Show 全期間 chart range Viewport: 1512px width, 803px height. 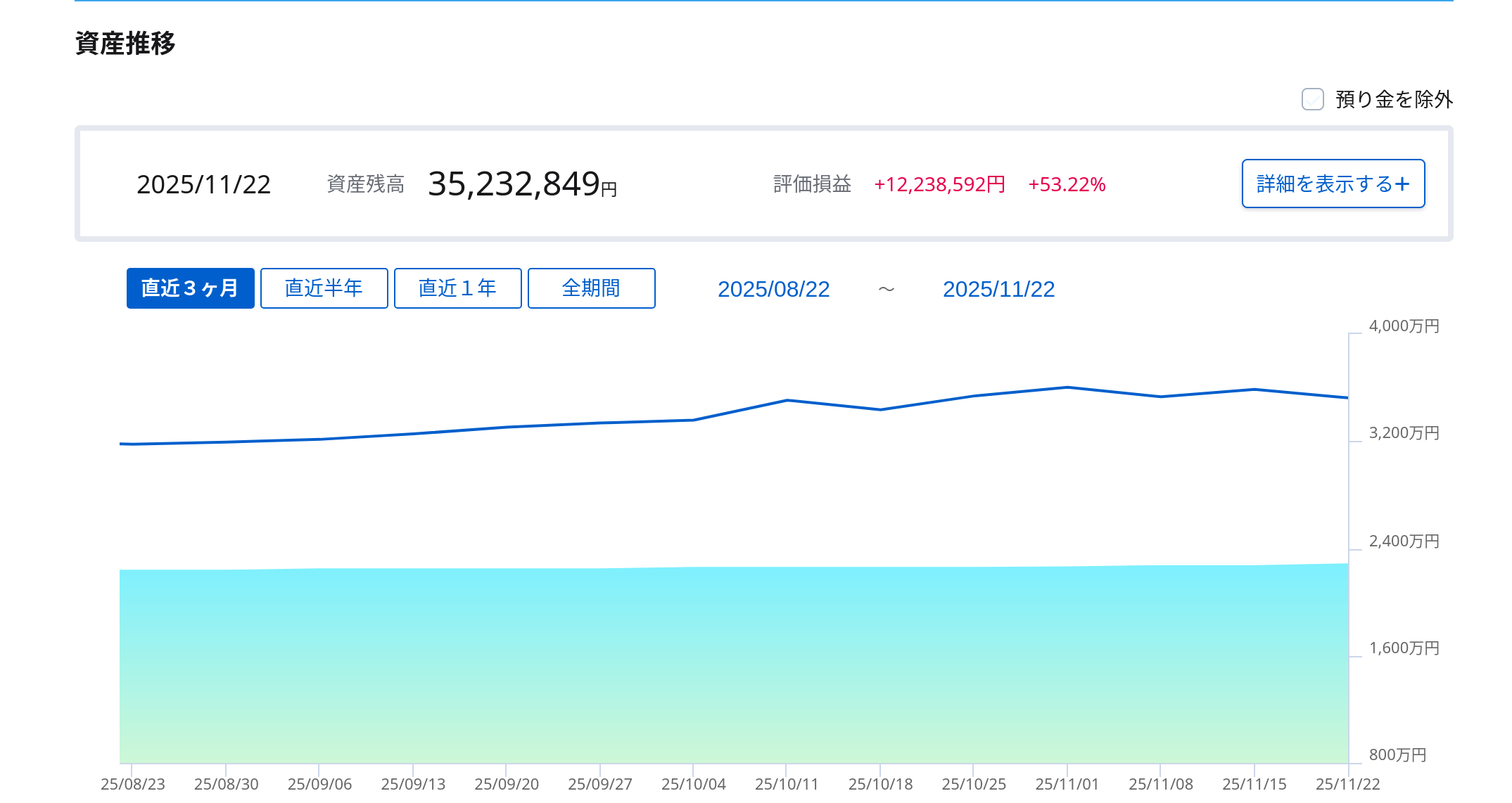tap(591, 288)
